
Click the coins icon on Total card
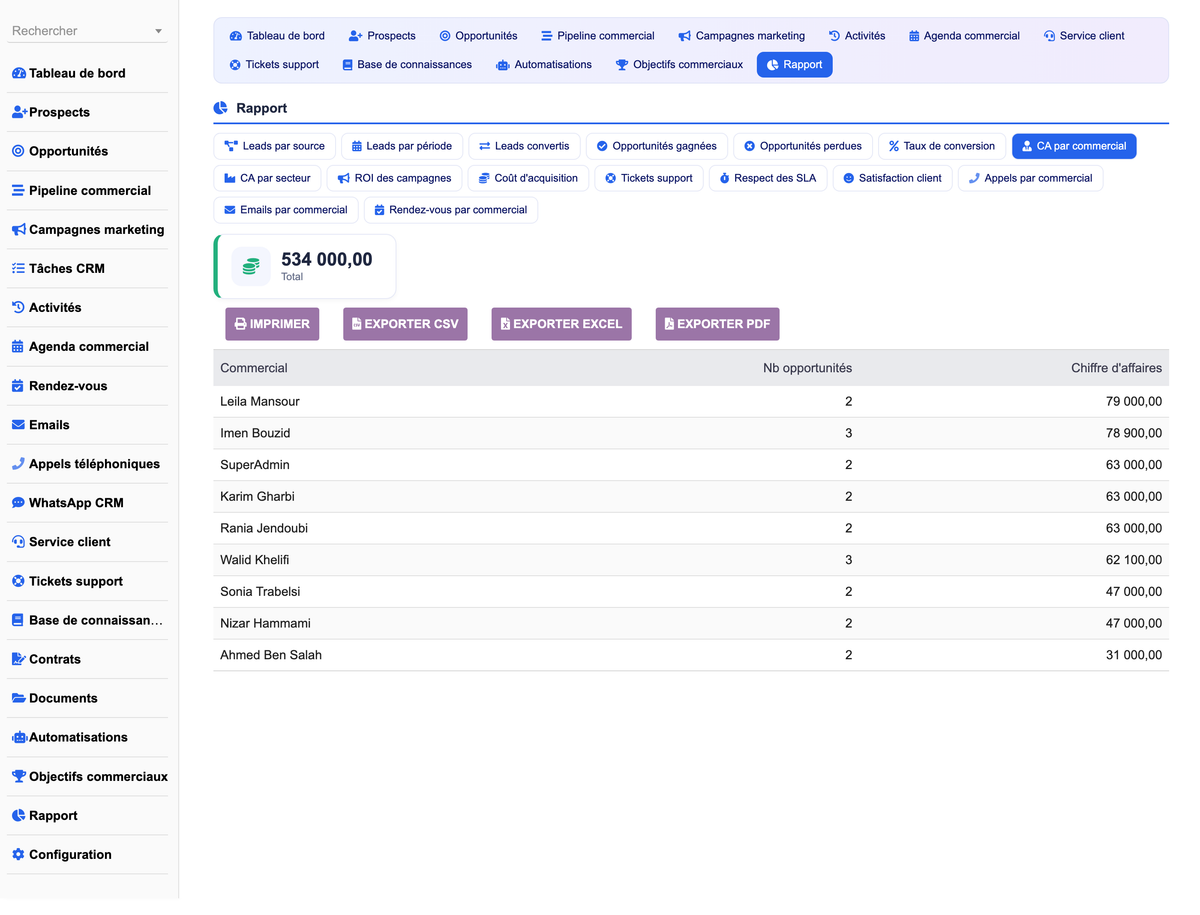(x=251, y=266)
